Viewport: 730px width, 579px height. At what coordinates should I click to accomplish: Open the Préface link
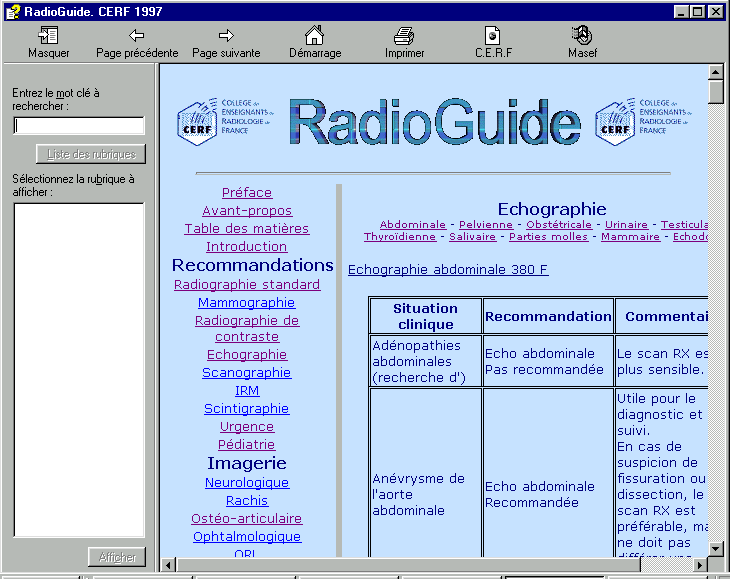point(247,193)
